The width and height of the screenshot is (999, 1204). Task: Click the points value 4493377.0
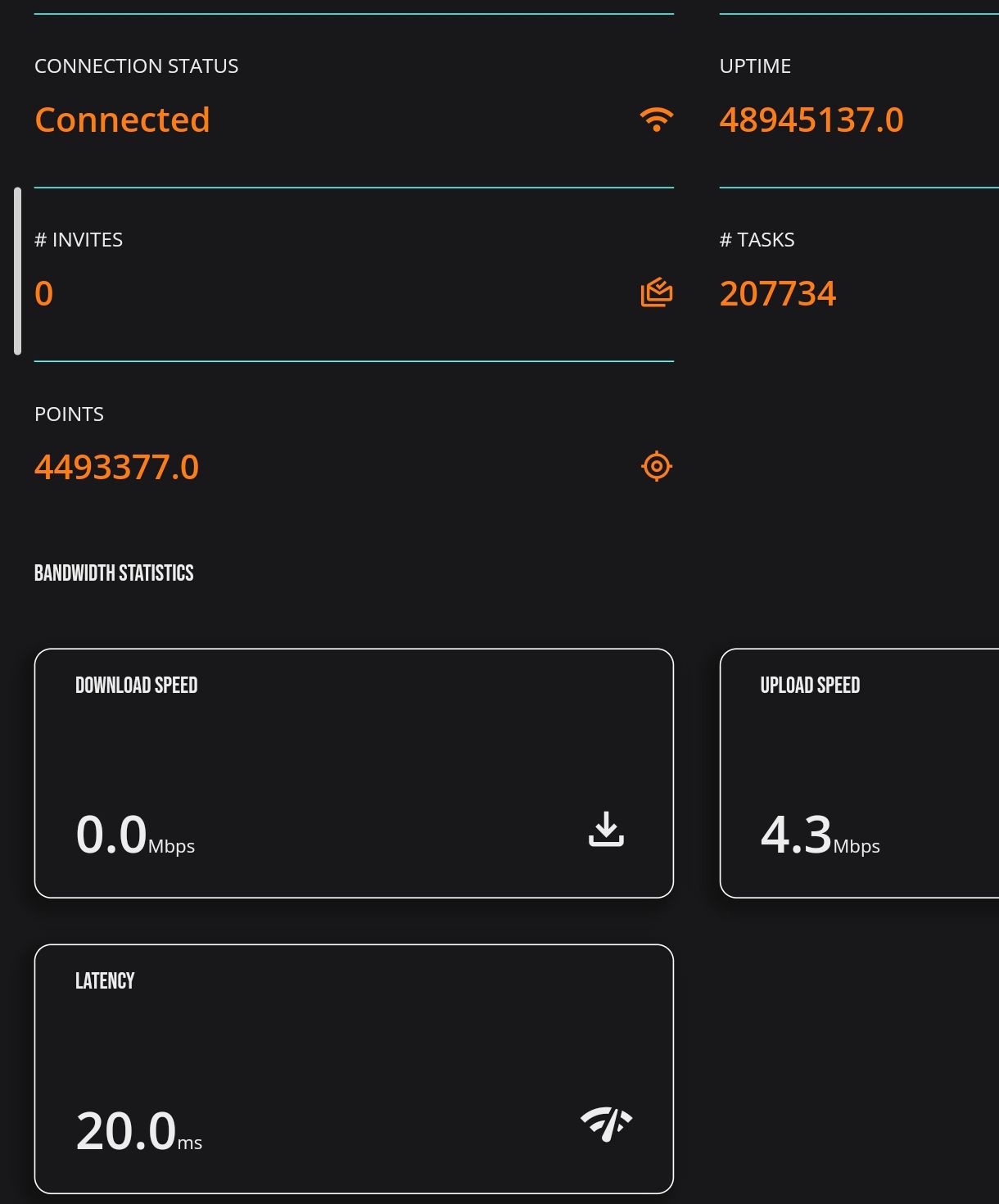pyautogui.click(x=117, y=467)
